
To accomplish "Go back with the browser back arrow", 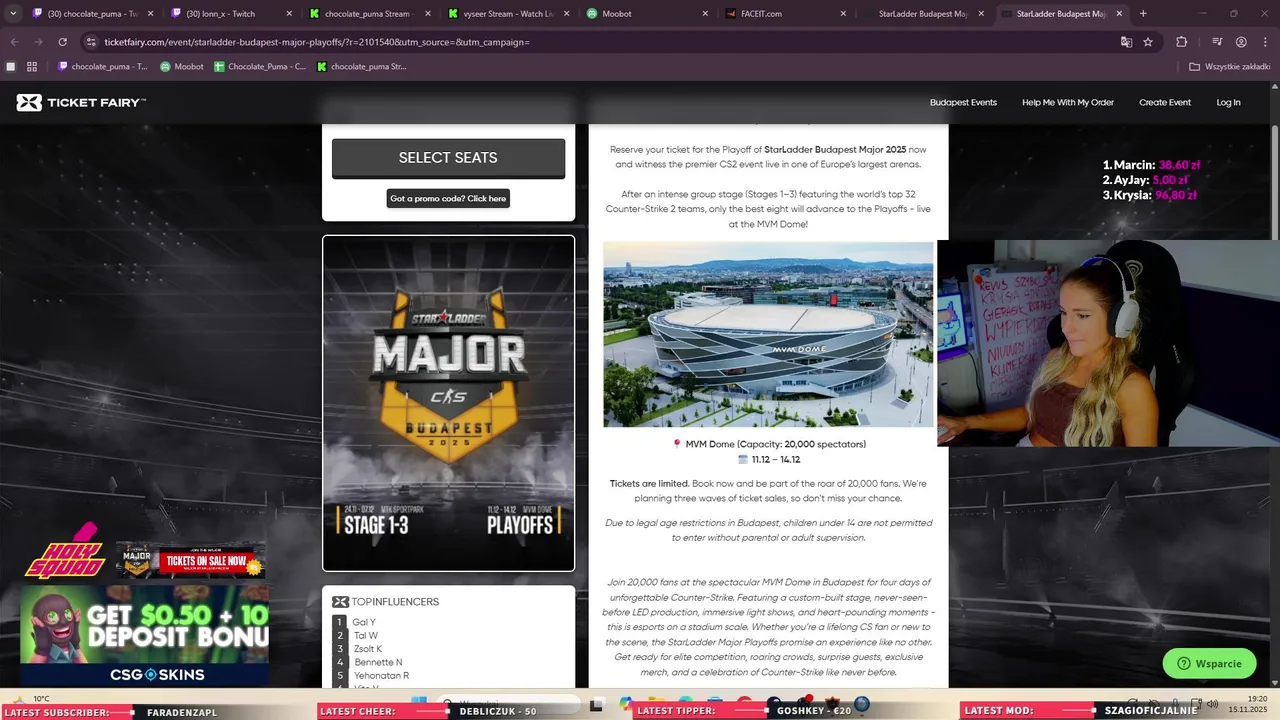I will [14, 42].
